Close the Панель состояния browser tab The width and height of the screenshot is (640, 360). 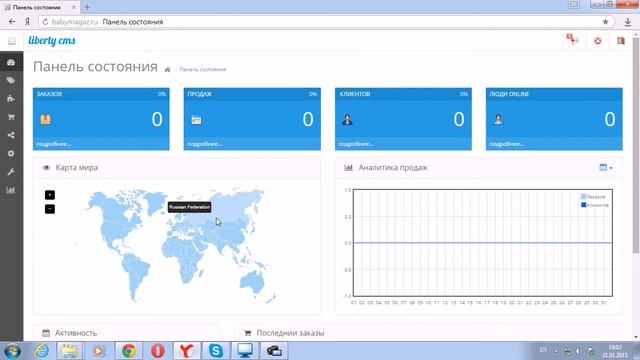pyautogui.click(x=73, y=7)
